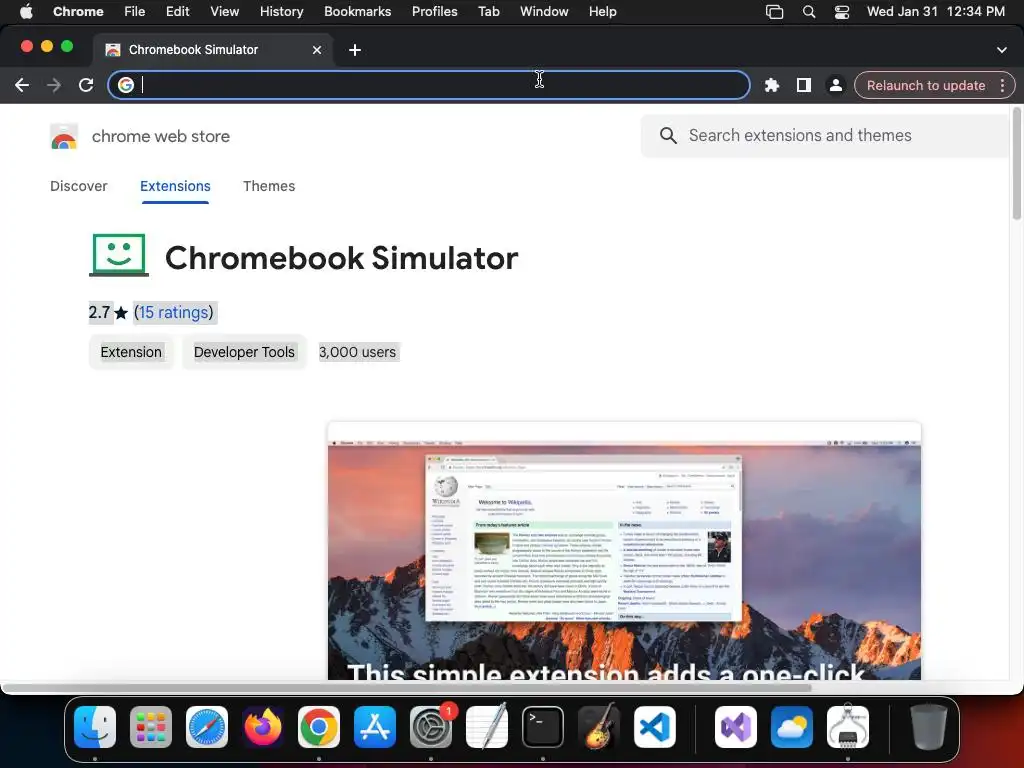1024x768 pixels.
Task: Click the menu bar date and time
Action: point(936,12)
